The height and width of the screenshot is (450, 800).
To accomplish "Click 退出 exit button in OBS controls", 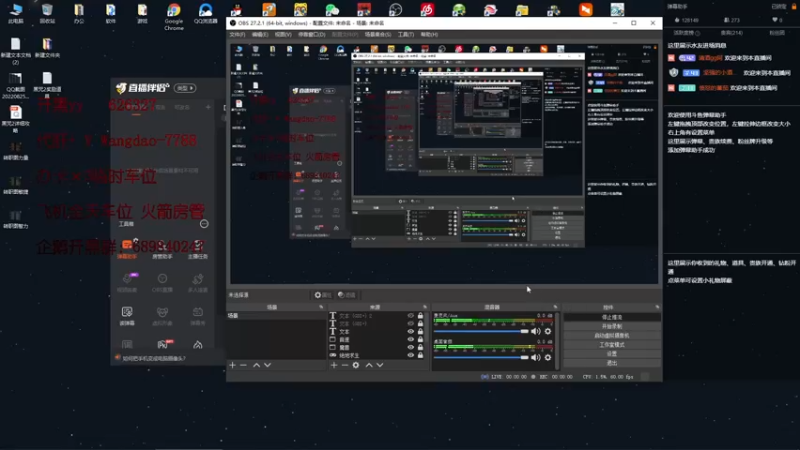I will coord(612,363).
